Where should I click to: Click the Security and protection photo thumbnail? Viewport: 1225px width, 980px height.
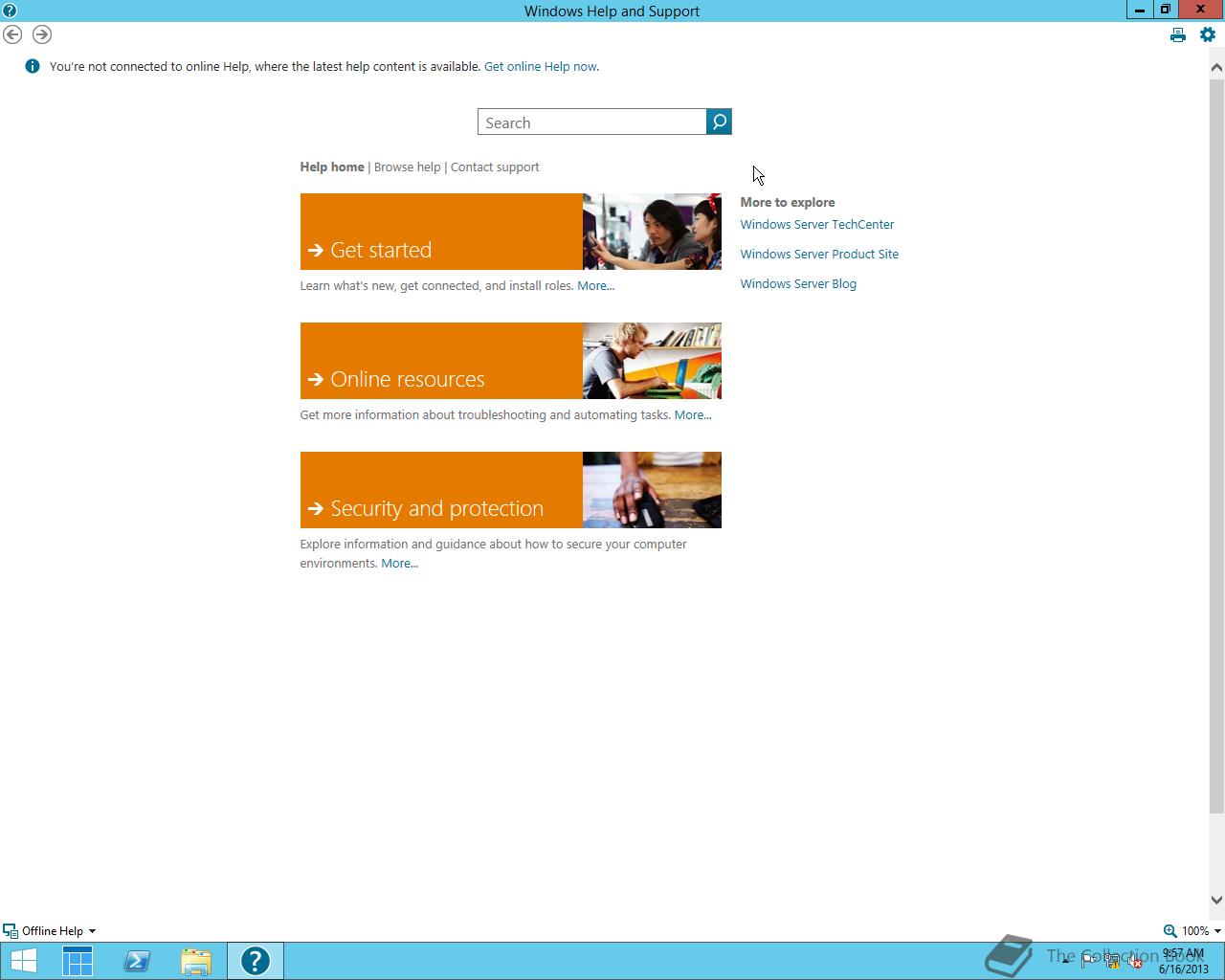pos(652,490)
